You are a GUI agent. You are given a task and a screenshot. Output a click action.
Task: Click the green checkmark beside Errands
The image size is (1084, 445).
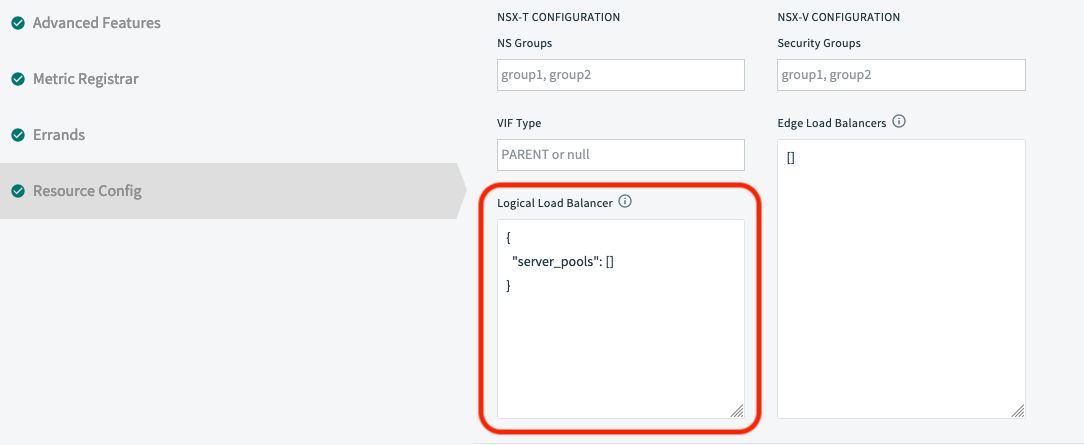click(18, 135)
